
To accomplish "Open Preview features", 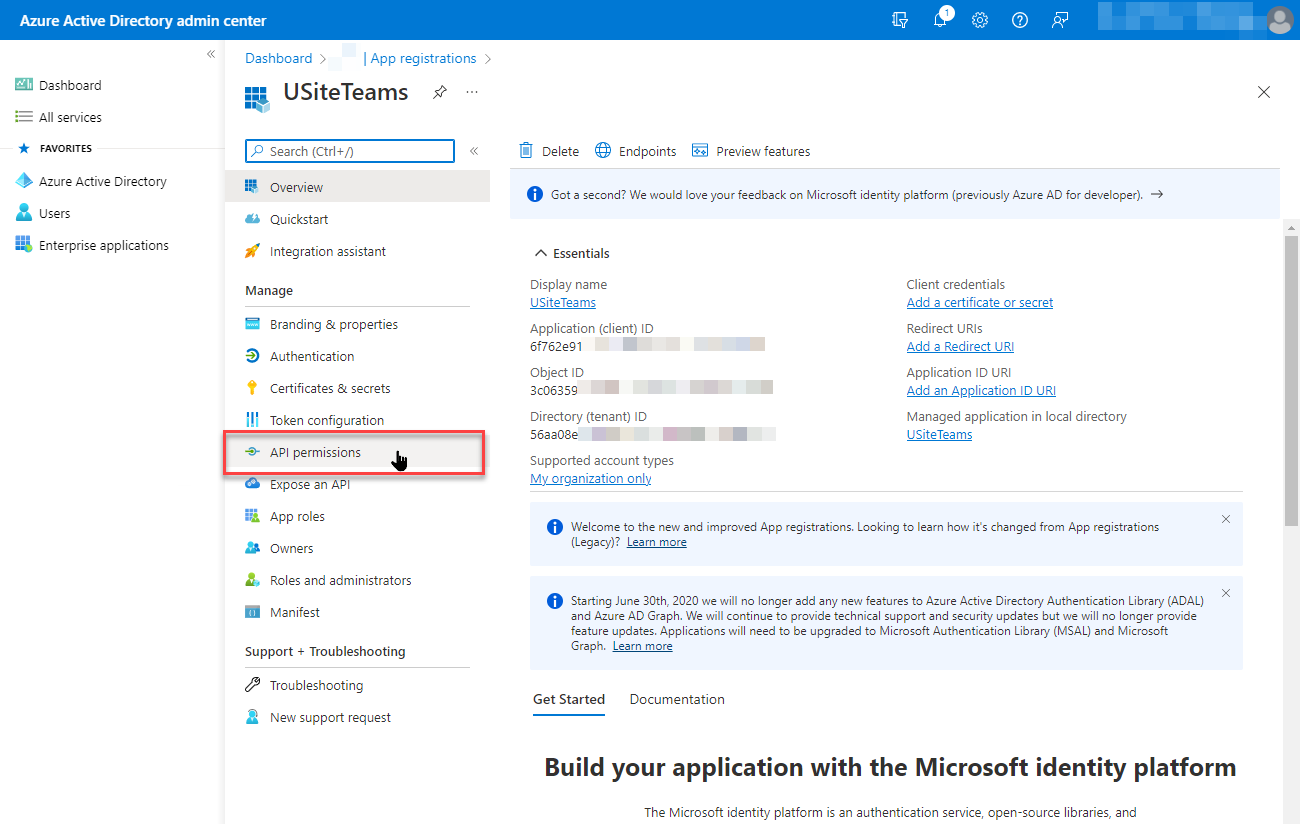I will click(x=751, y=151).
